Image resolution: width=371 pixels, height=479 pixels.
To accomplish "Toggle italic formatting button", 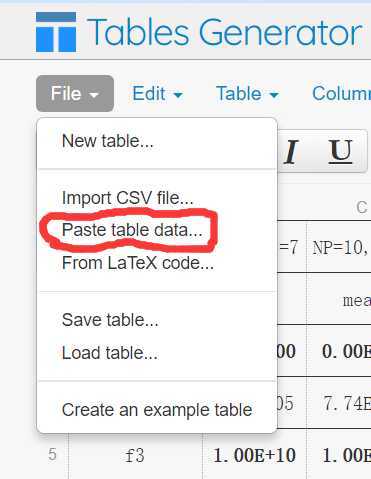I will (x=291, y=152).
